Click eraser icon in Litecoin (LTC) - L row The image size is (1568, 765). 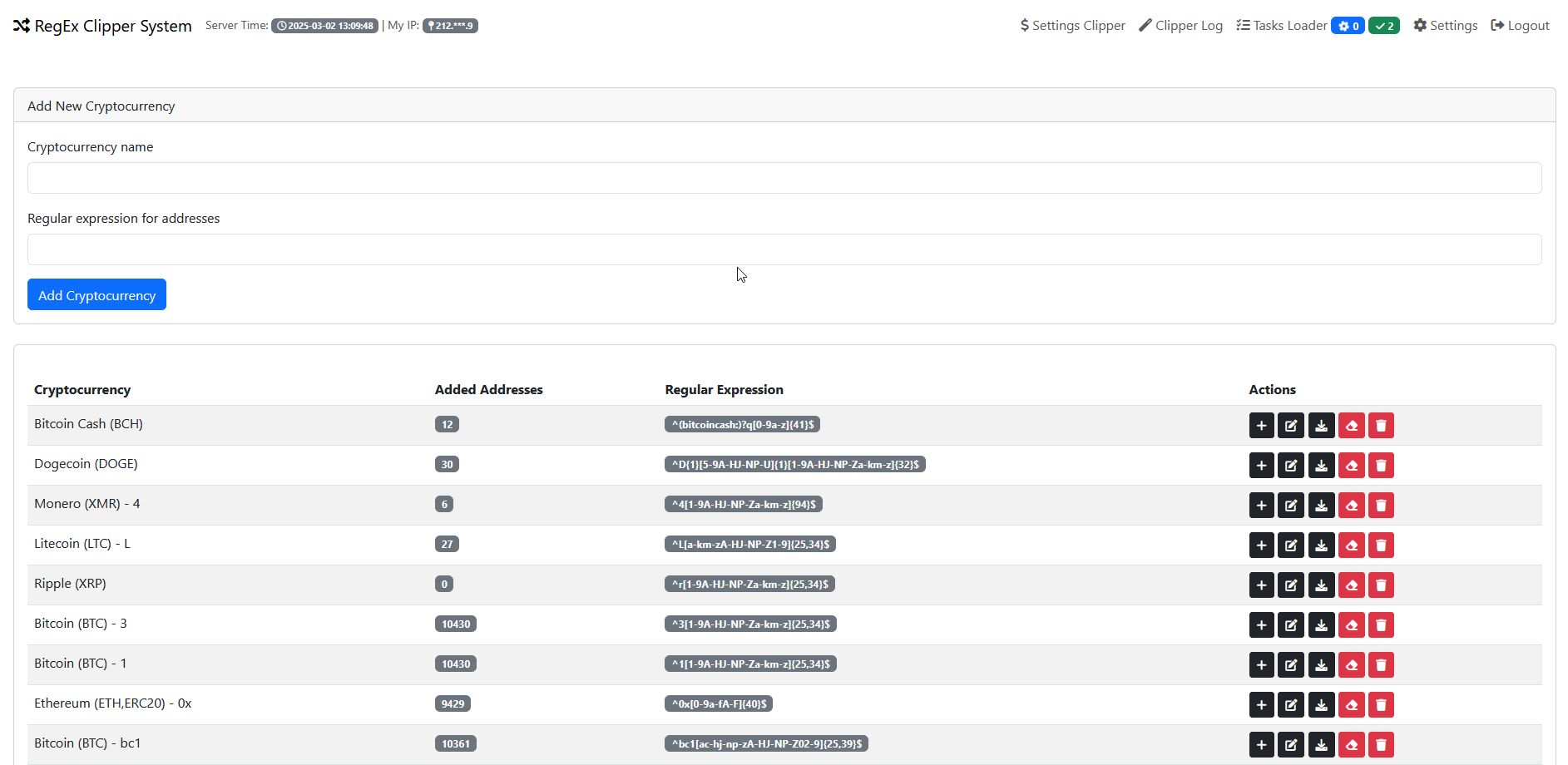coord(1351,545)
